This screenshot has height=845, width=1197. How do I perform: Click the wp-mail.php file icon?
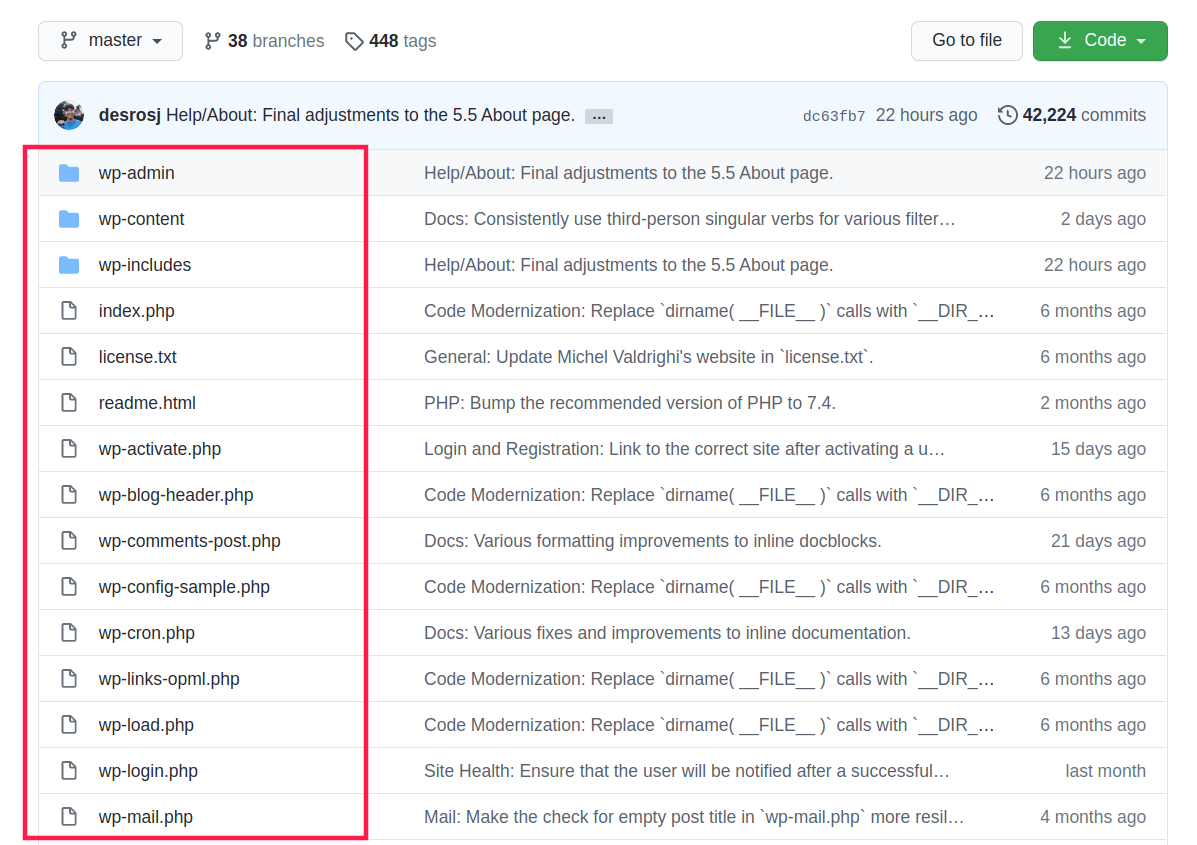pos(69,817)
